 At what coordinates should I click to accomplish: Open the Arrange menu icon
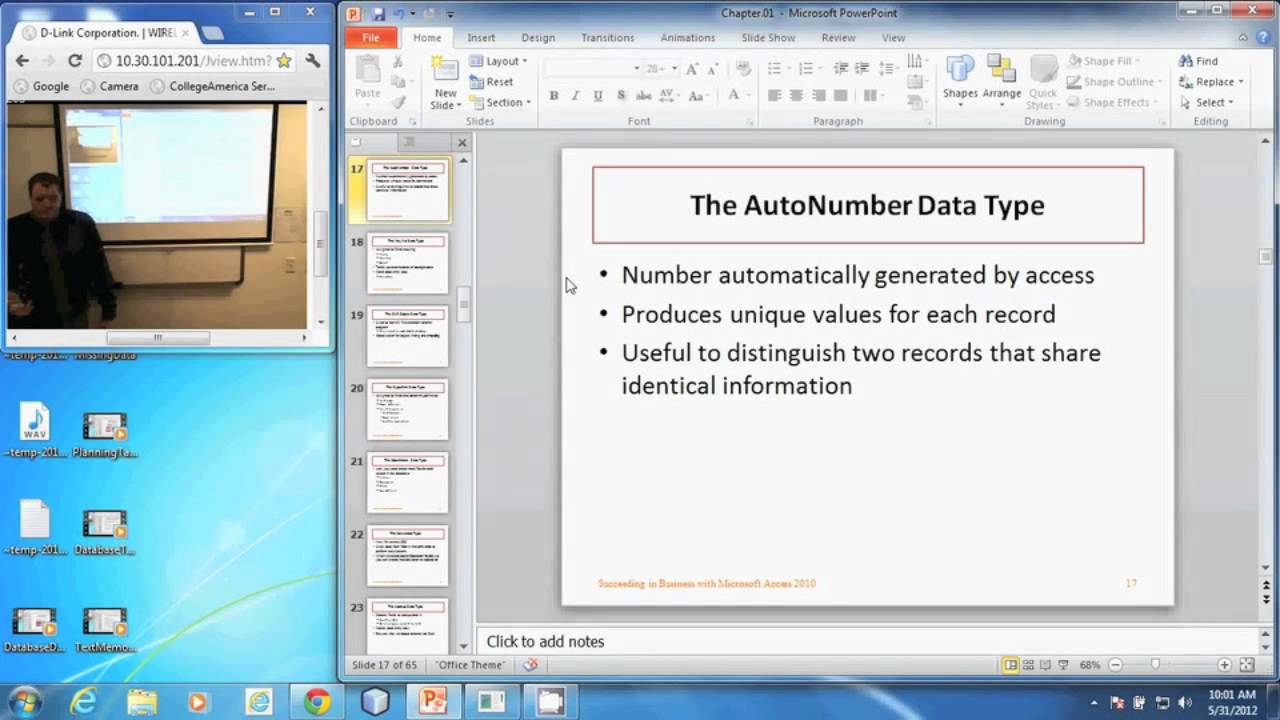click(1001, 70)
